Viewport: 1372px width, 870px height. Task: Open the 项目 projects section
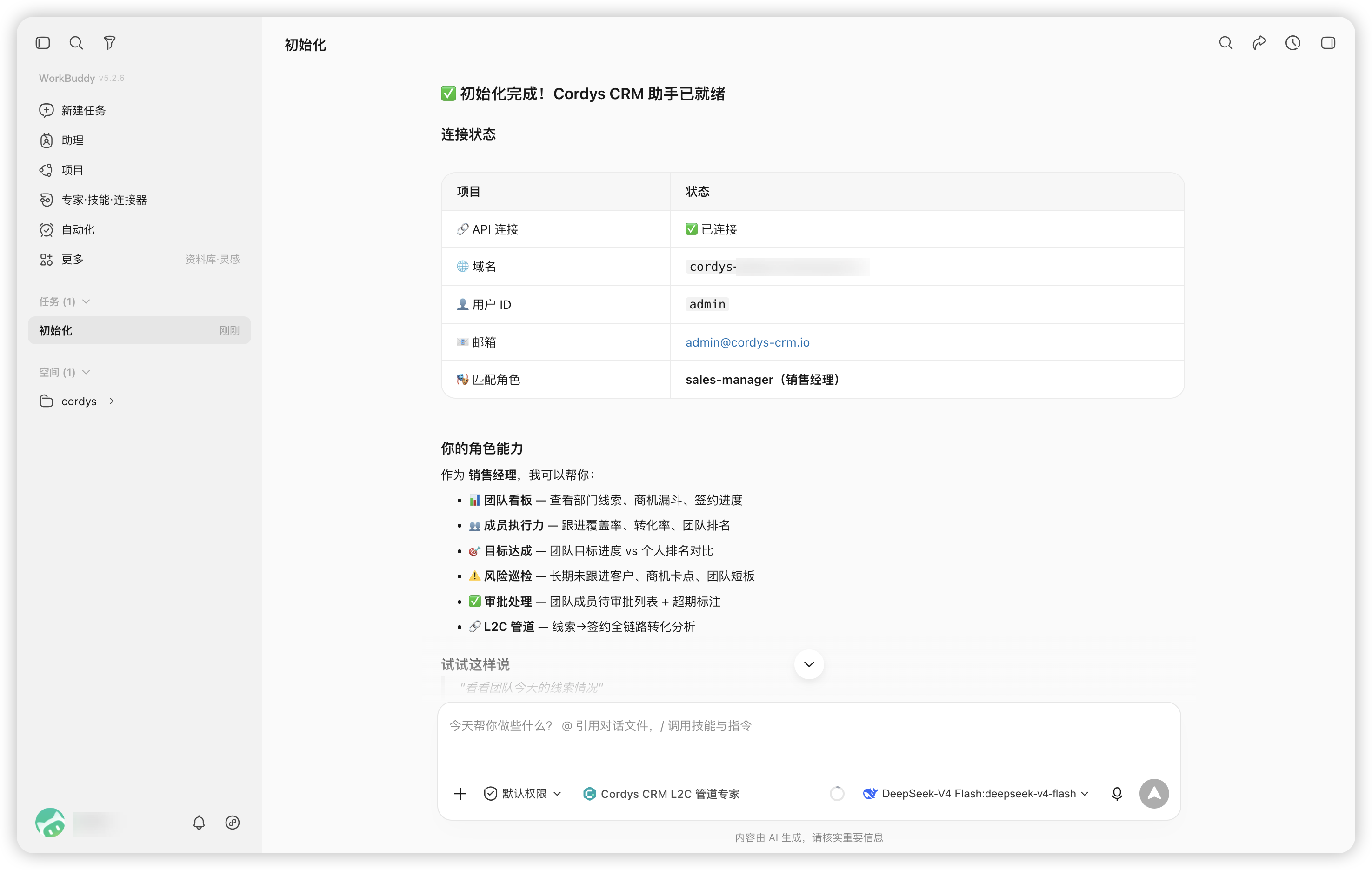click(x=139, y=170)
